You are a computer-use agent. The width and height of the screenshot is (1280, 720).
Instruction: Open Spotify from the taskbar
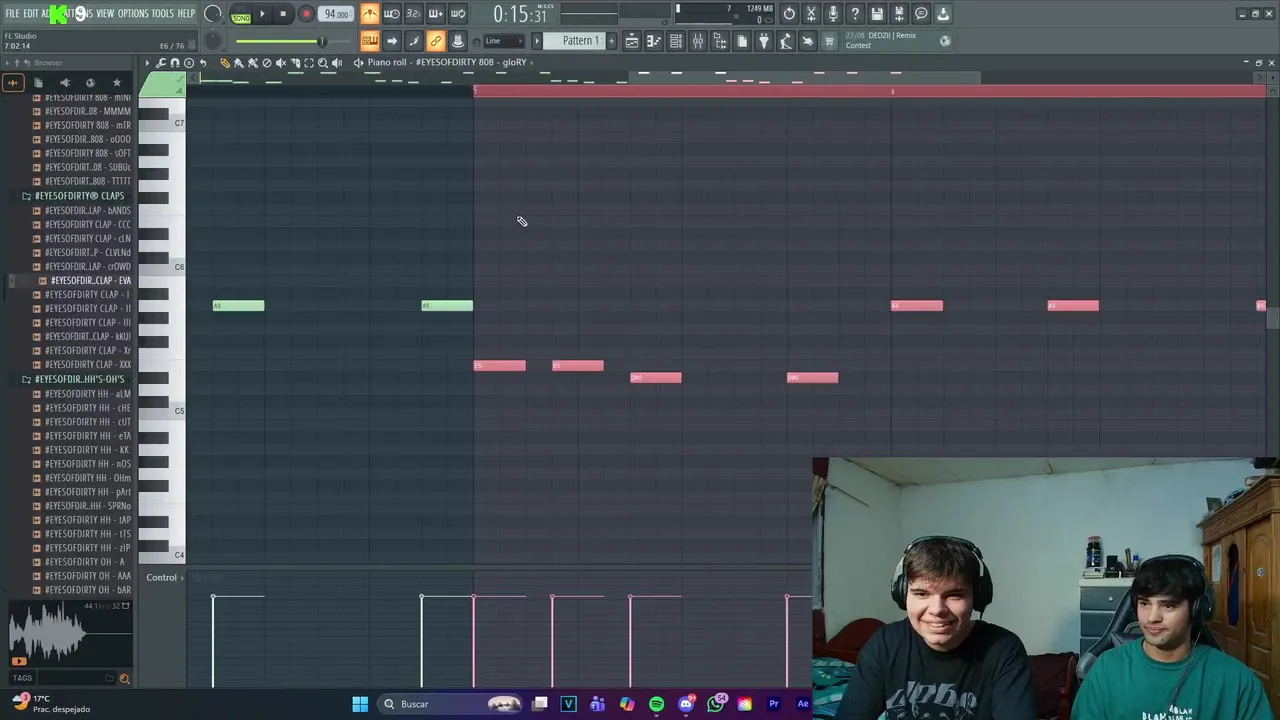click(656, 704)
